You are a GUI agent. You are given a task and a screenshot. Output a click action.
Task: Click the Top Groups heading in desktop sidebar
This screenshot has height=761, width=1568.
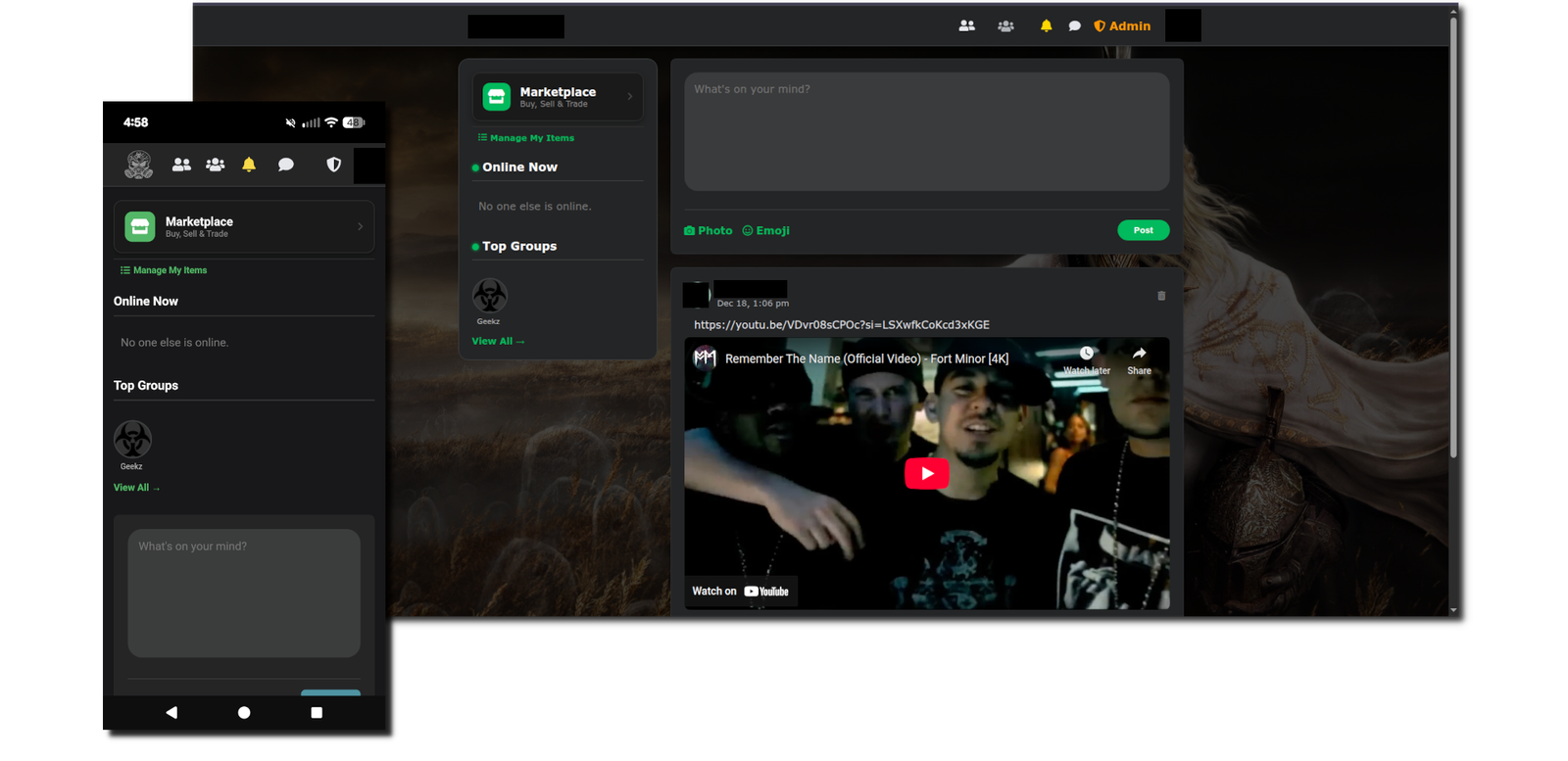pos(519,247)
